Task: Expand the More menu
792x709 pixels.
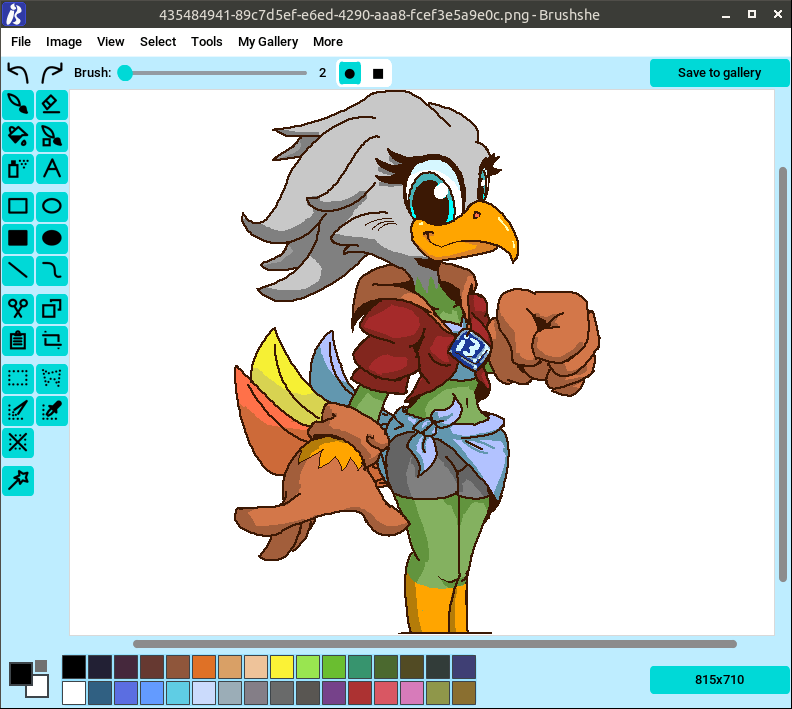Action: [328, 42]
